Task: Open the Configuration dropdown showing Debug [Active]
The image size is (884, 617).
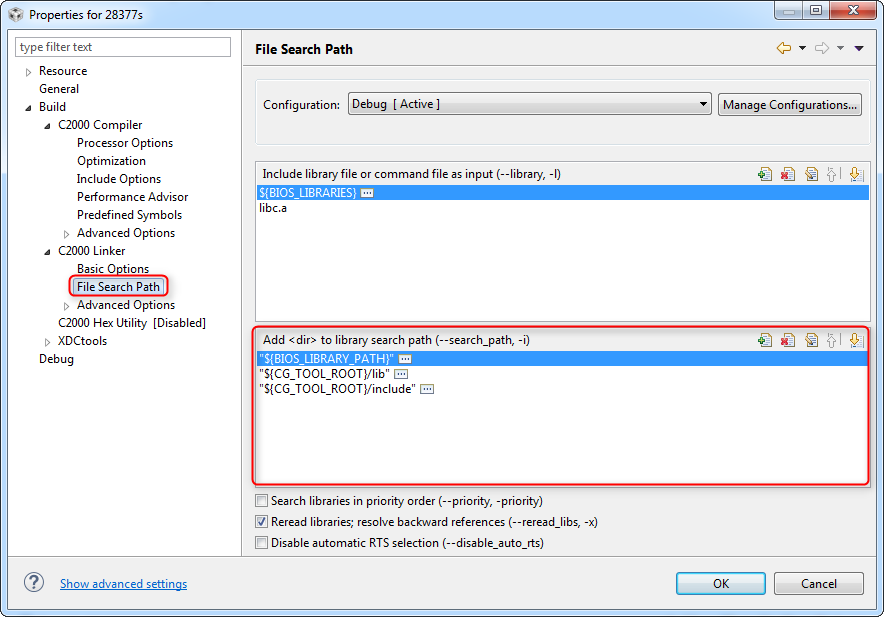Action: click(x=529, y=104)
